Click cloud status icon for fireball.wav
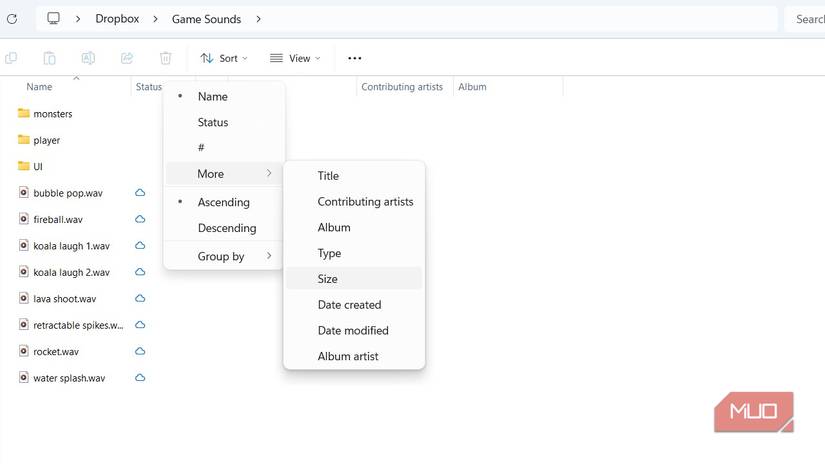 140,219
